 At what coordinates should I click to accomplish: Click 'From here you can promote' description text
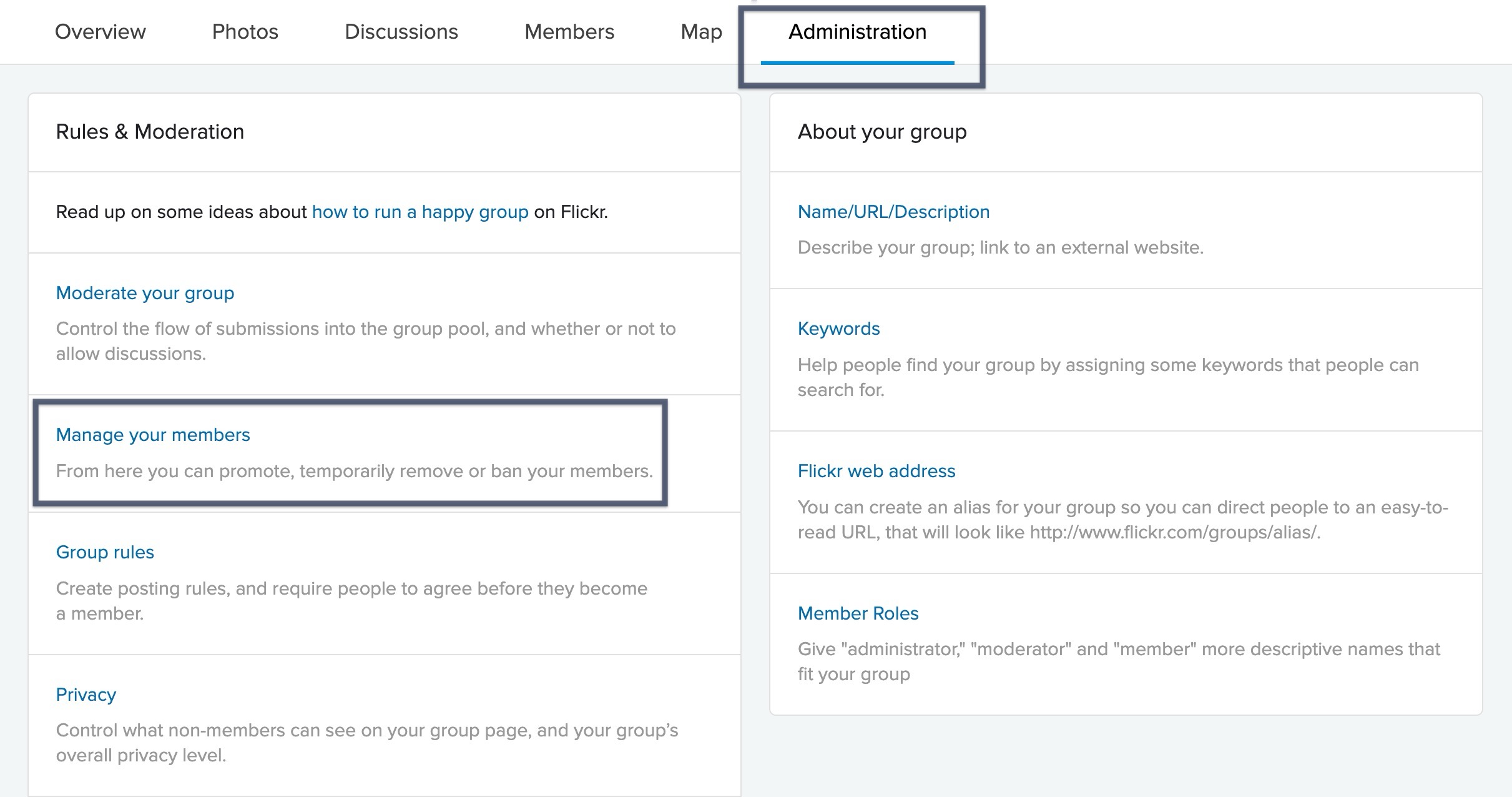354,471
